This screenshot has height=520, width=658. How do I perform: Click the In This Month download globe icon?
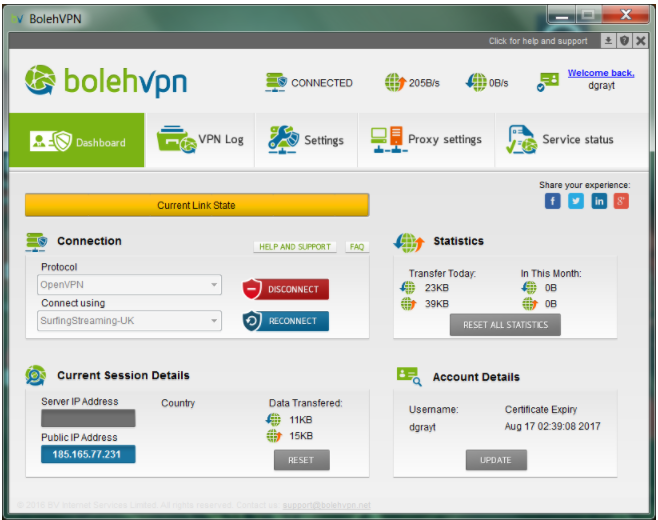(x=529, y=287)
